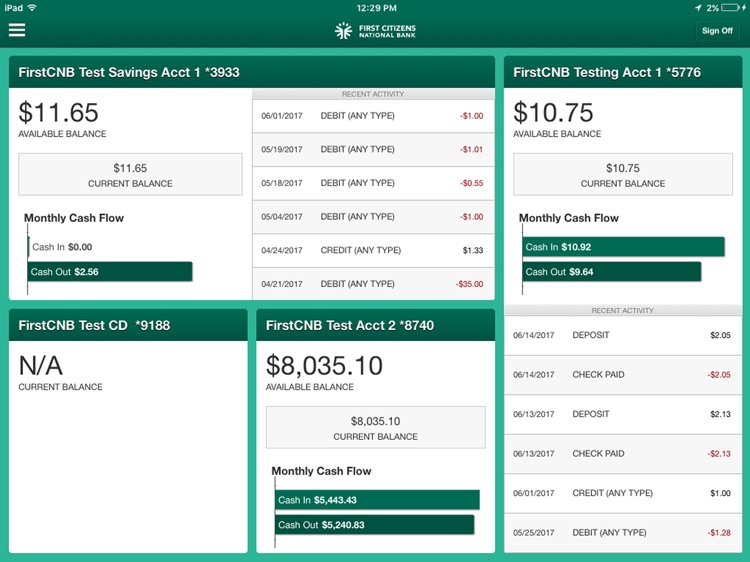
Task: Tap Recent Activity header in savings card
Action: 373,94
